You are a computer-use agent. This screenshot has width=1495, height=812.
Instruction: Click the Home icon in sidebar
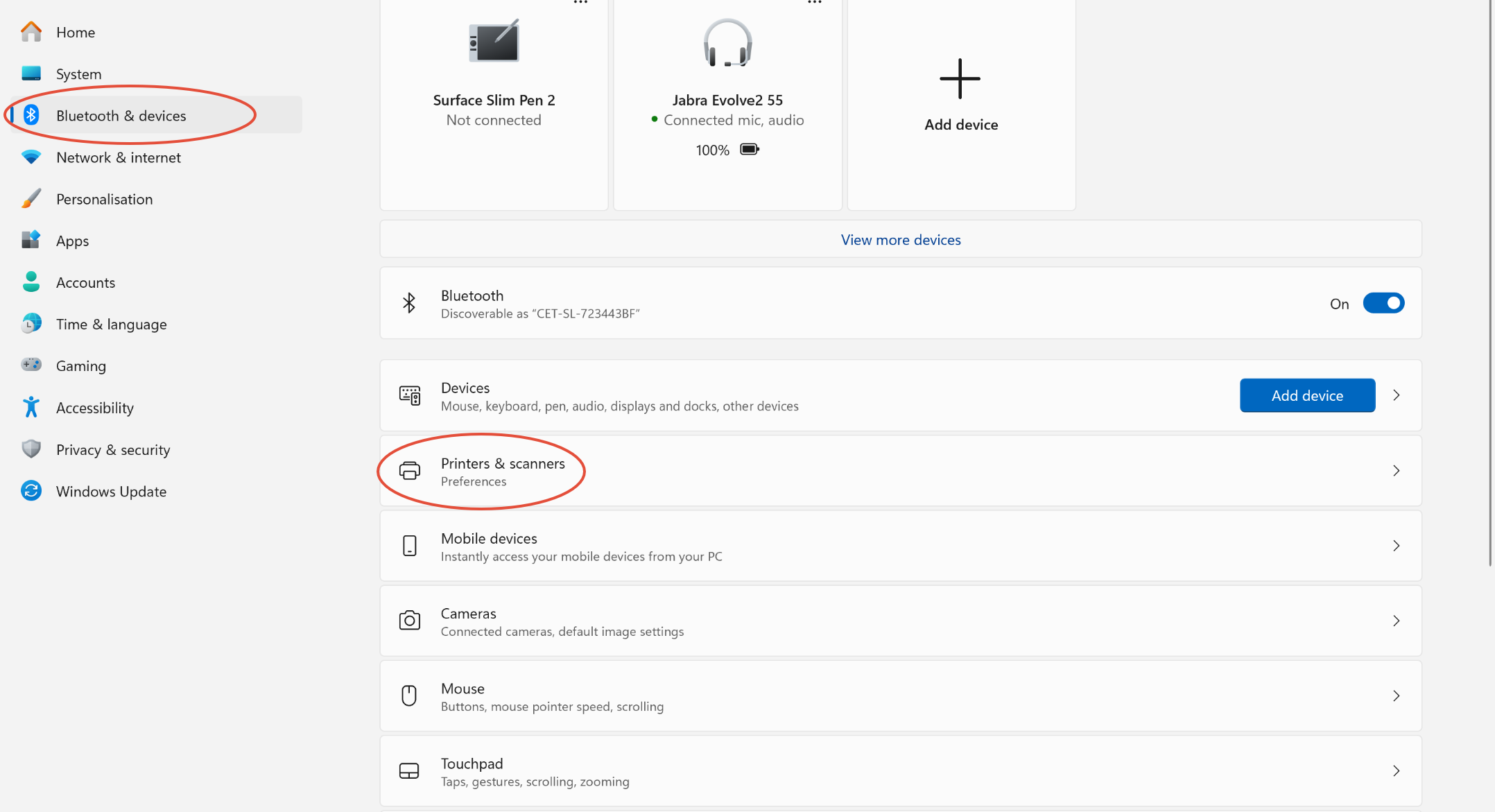click(31, 32)
